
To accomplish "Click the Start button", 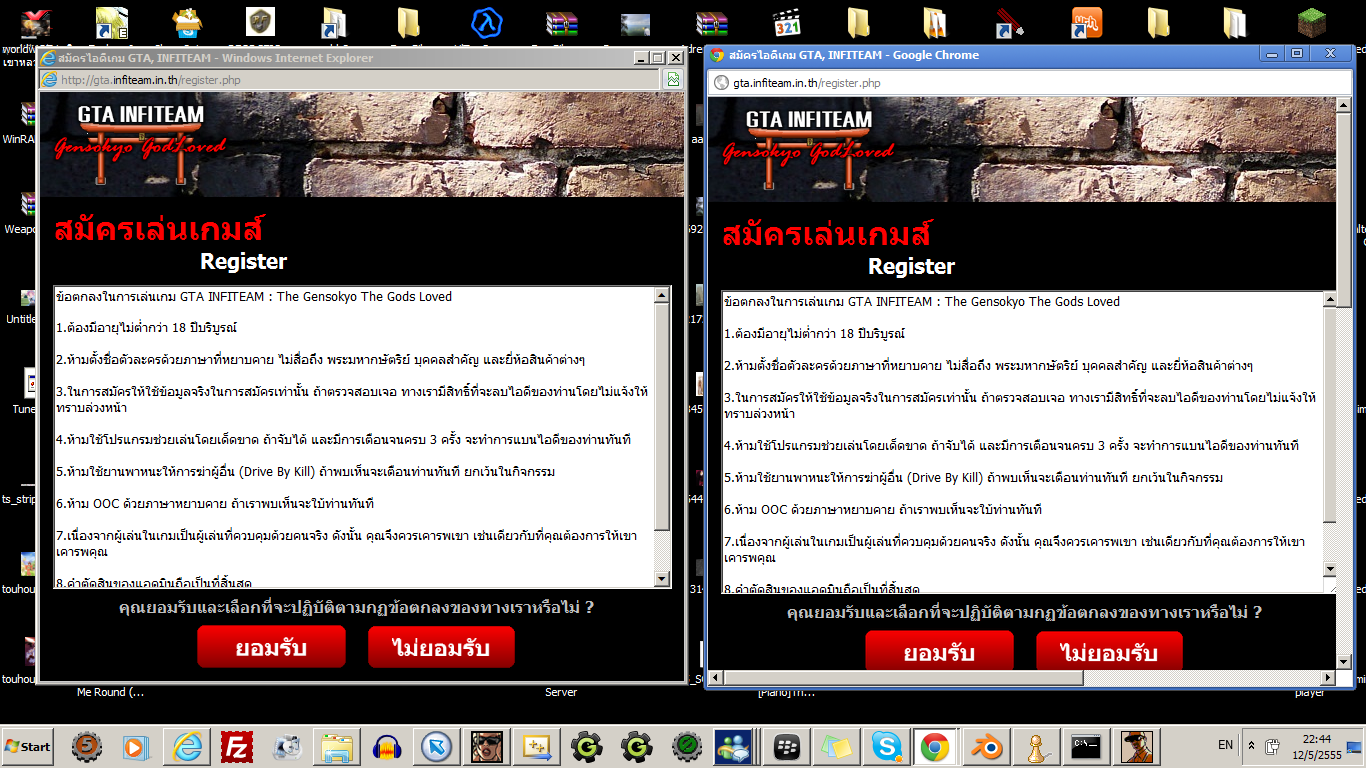I will [x=28, y=746].
